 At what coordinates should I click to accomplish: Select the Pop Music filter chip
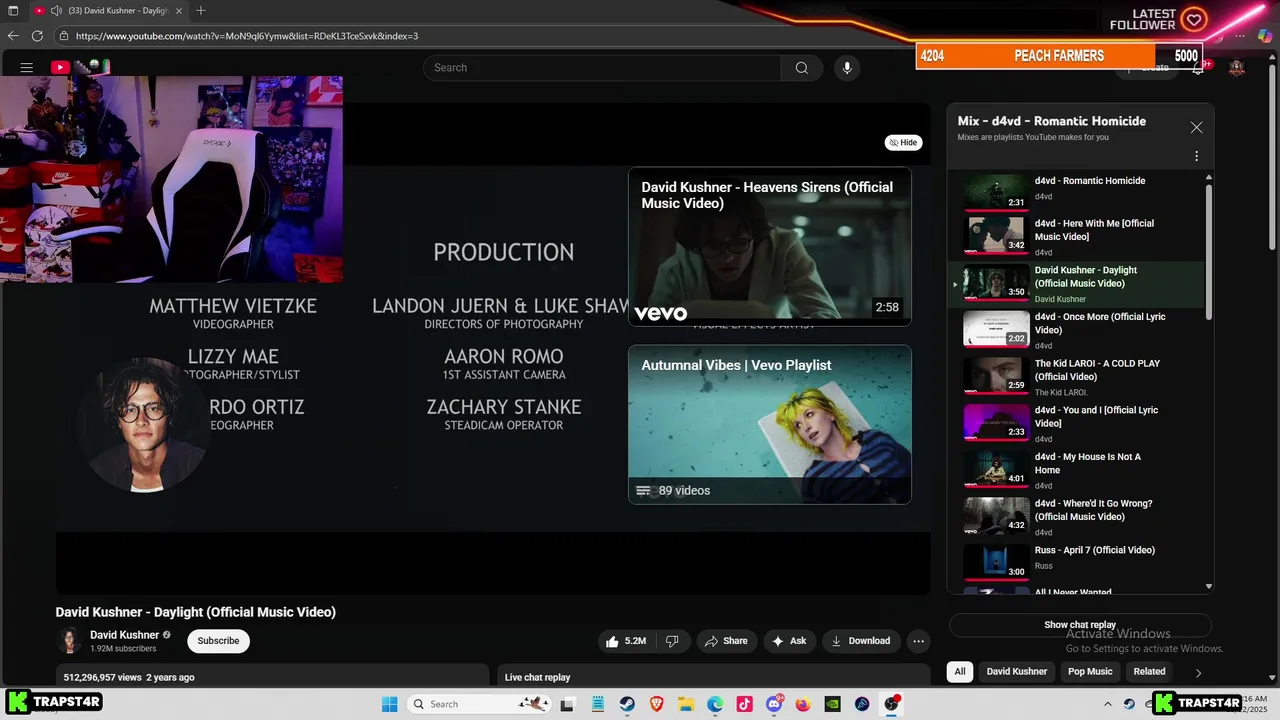tap(1090, 672)
